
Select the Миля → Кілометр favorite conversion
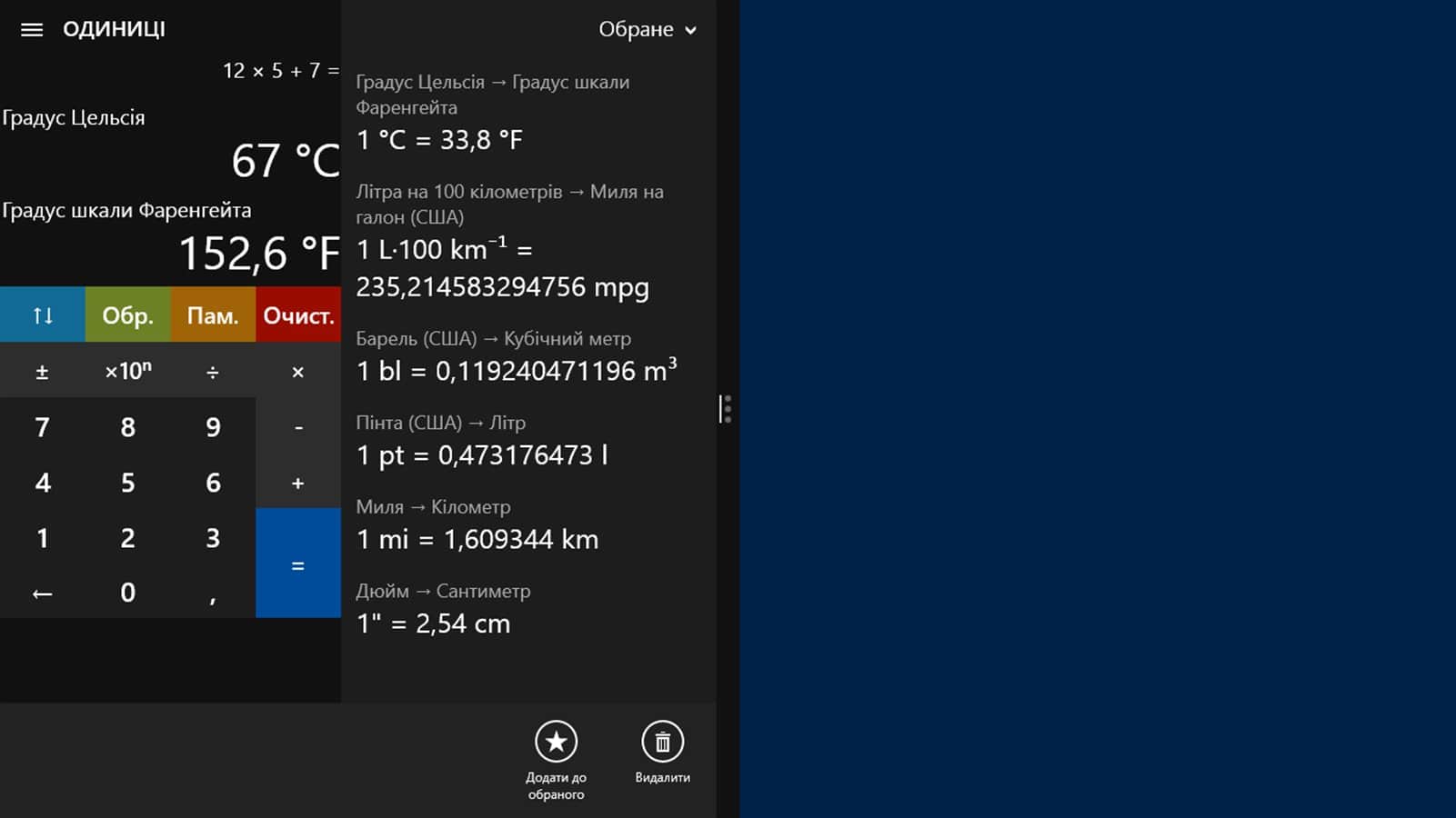point(477,525)
